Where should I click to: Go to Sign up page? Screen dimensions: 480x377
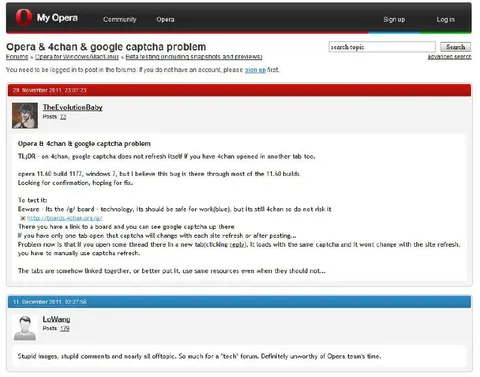pos(394,19)
